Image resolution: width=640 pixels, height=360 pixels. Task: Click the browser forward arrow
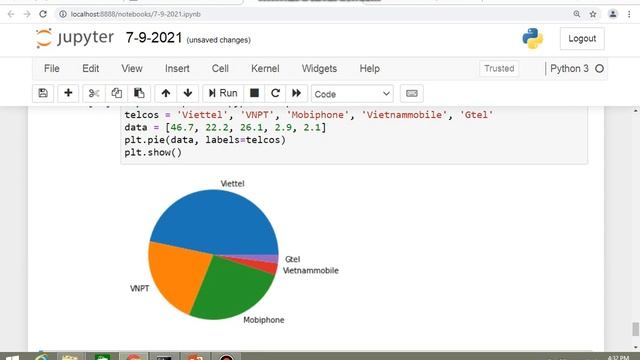(27, 14)
